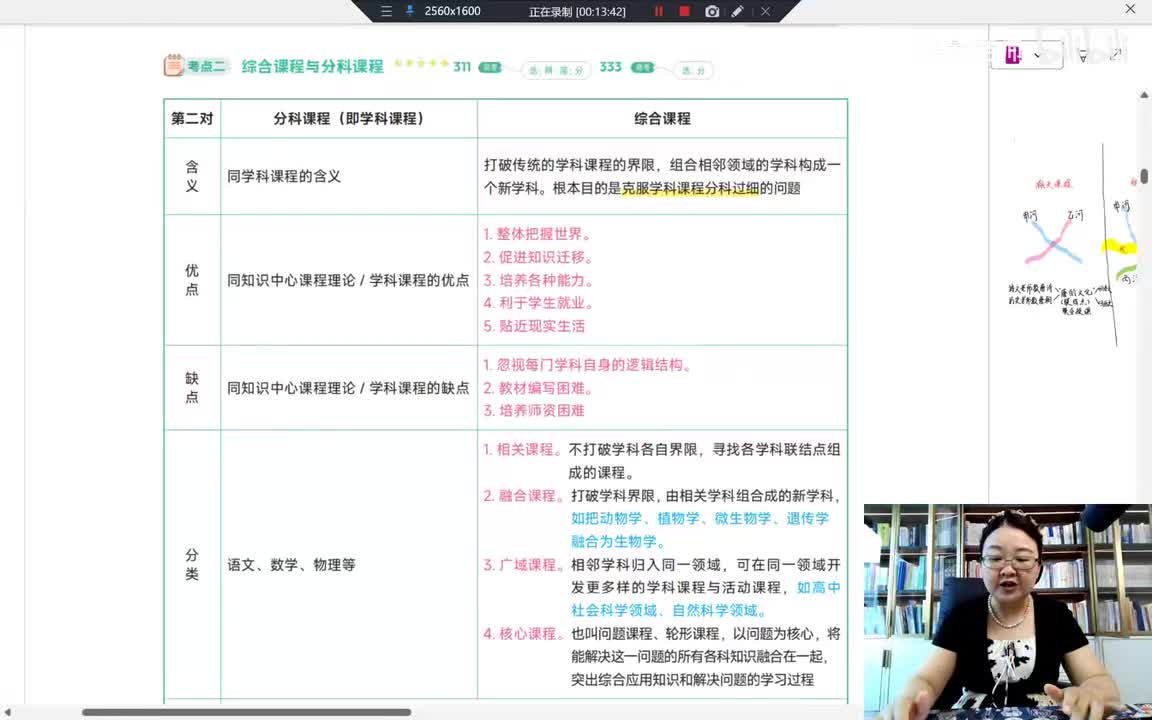
Task: Pause the screen recording
Action: [658, 11]
